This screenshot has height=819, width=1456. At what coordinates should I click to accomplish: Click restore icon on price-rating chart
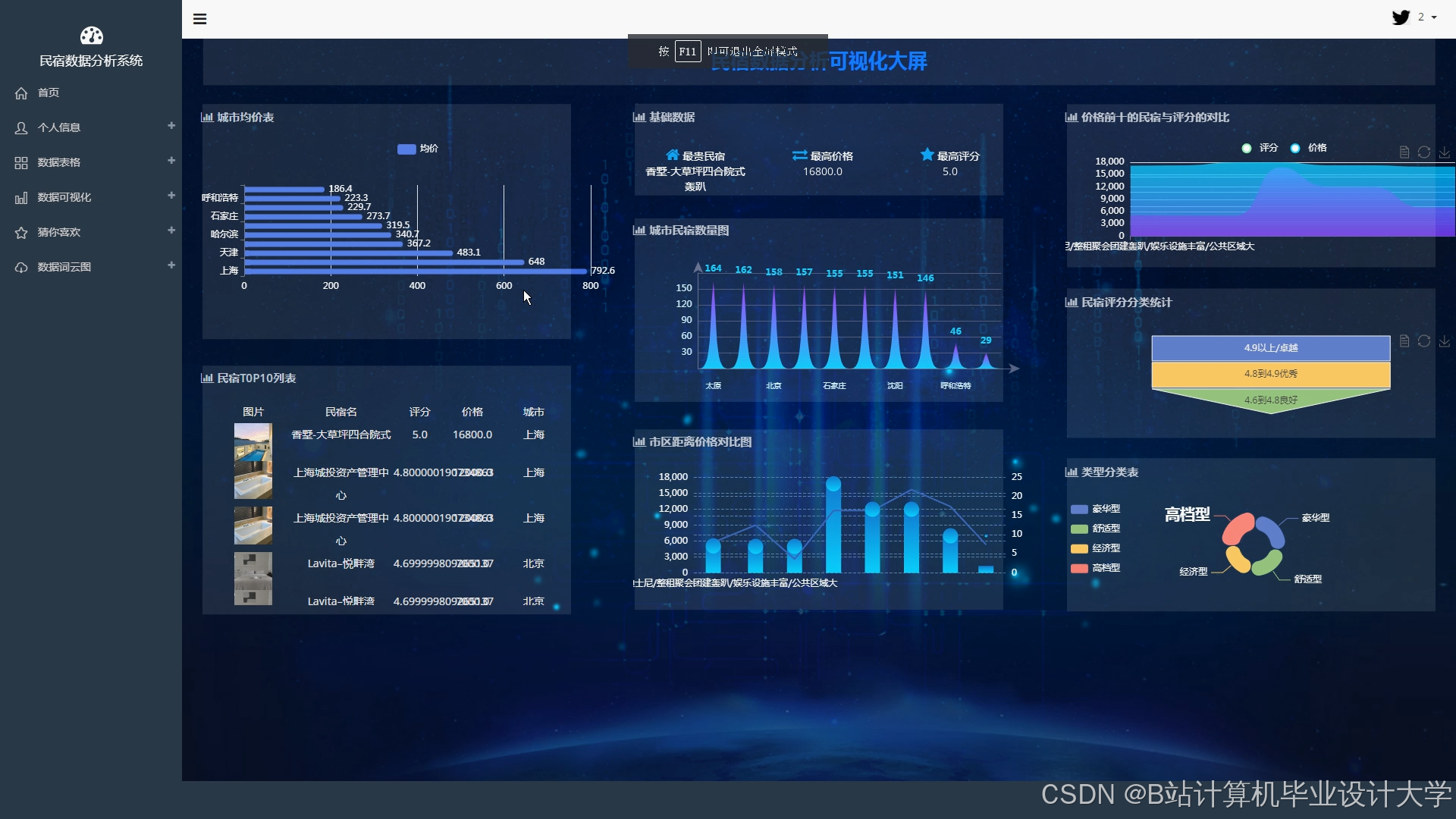1424,152
